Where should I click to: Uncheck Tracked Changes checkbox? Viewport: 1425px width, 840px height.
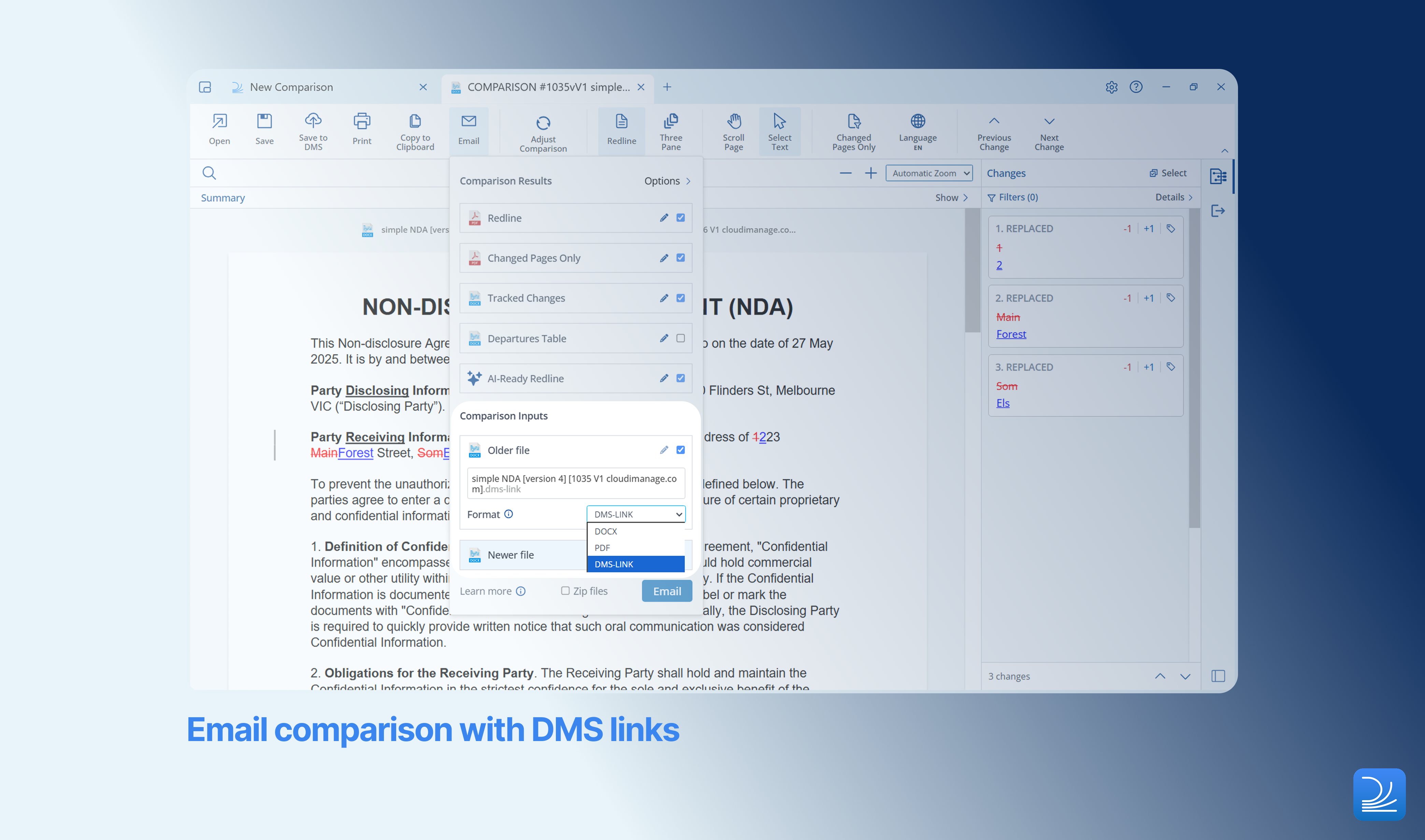(x=680, y=298)
